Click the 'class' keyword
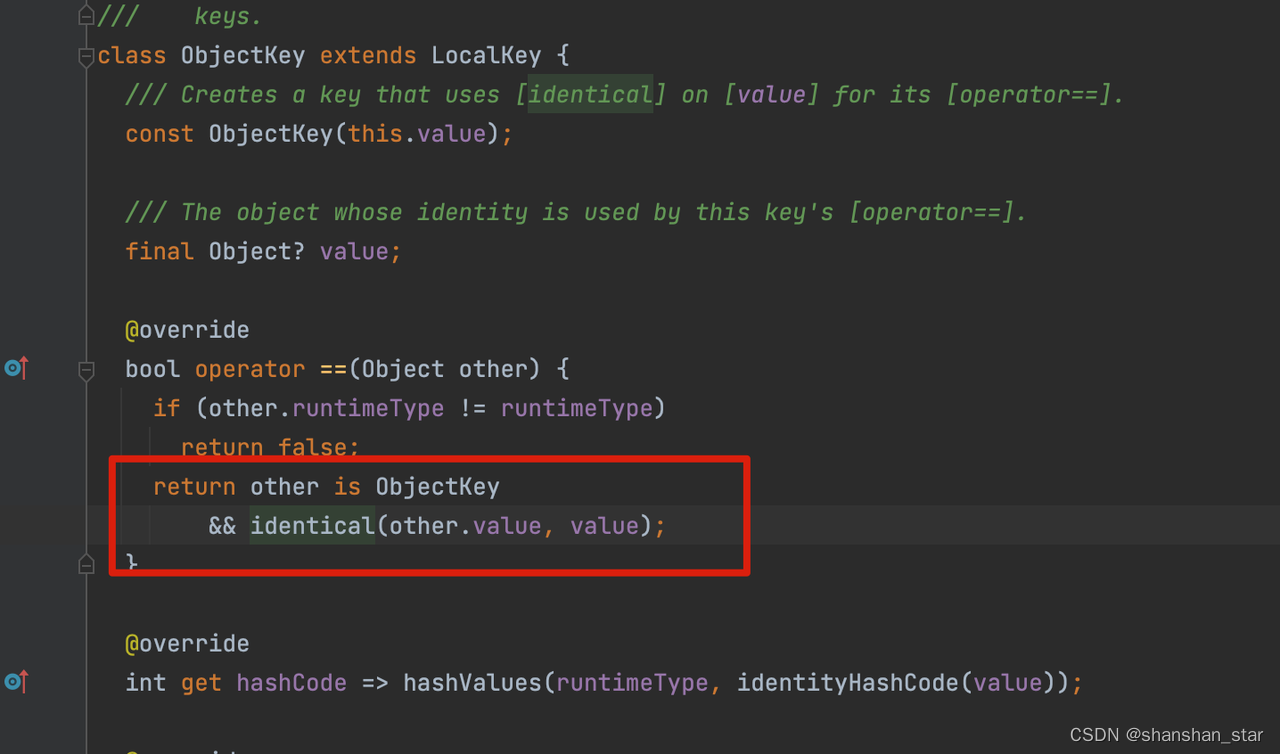1280x754 pixels. coord(132,55)
